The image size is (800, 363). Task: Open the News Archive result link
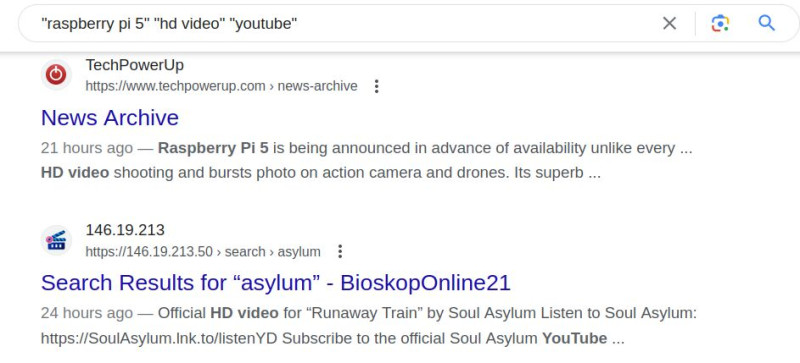pyautogui.click(x=110, y=118)
